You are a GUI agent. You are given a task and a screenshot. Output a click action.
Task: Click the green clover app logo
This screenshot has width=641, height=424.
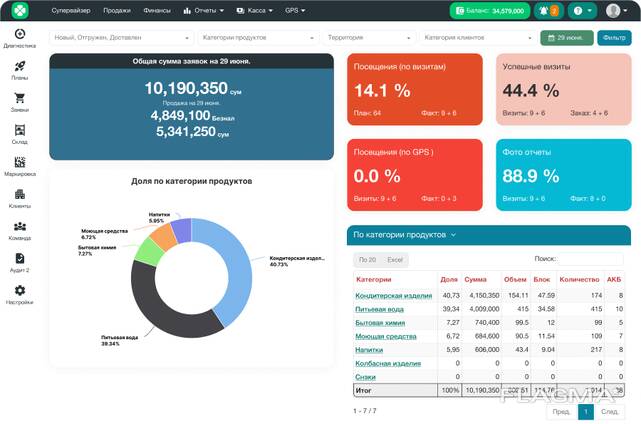(x=20, y=10)
